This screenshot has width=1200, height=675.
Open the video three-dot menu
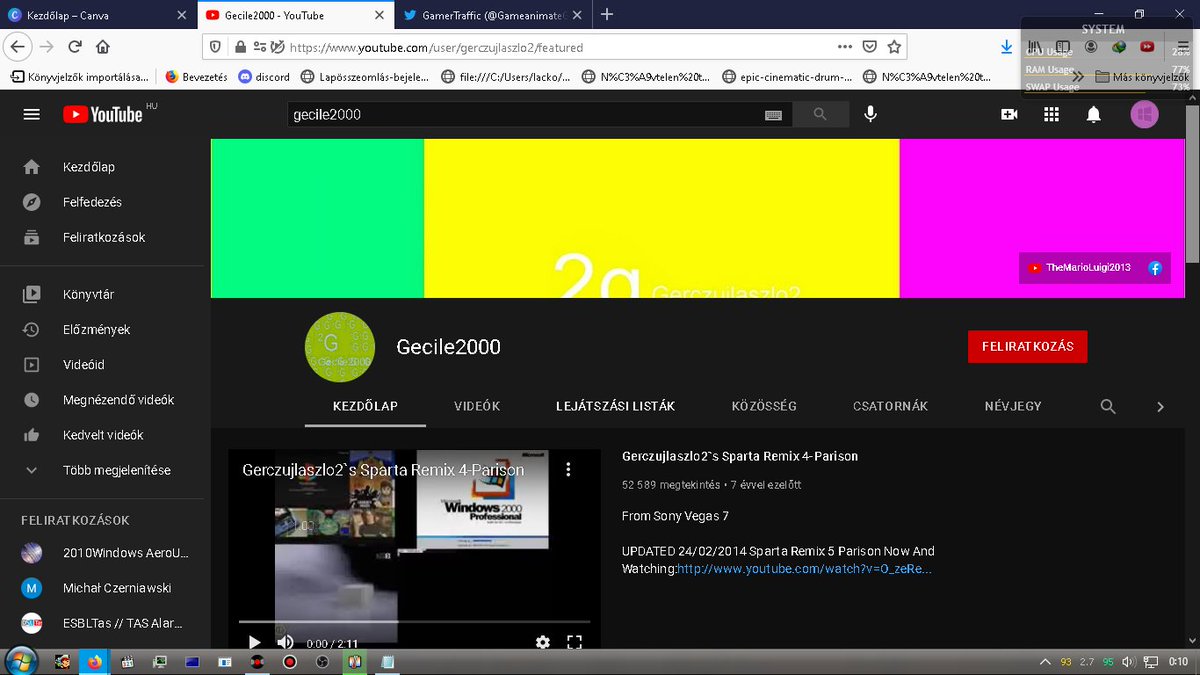[568, 469]
